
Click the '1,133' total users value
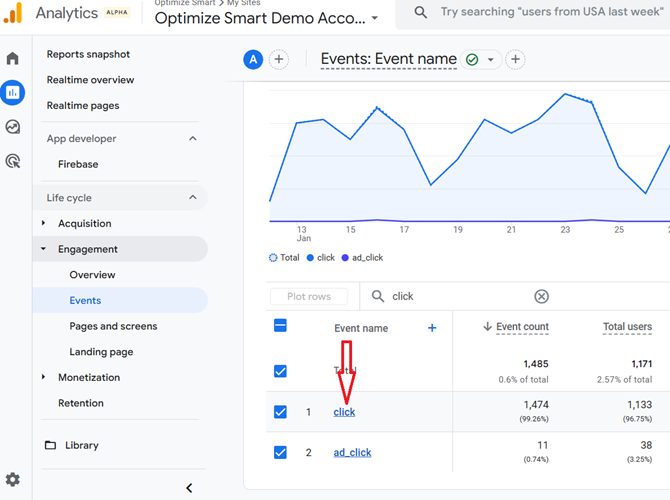[x=639, y=405]
